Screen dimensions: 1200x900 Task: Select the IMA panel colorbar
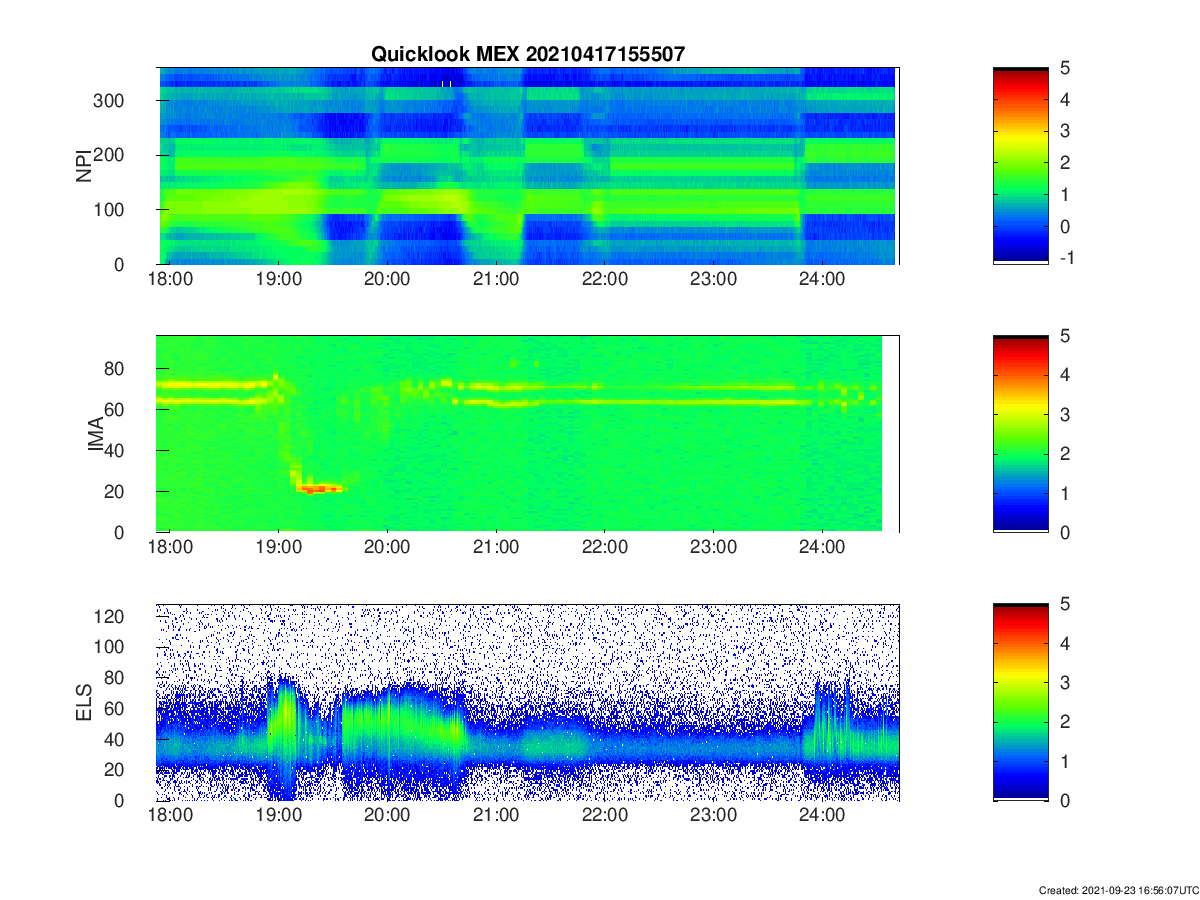click(1021, 434)
